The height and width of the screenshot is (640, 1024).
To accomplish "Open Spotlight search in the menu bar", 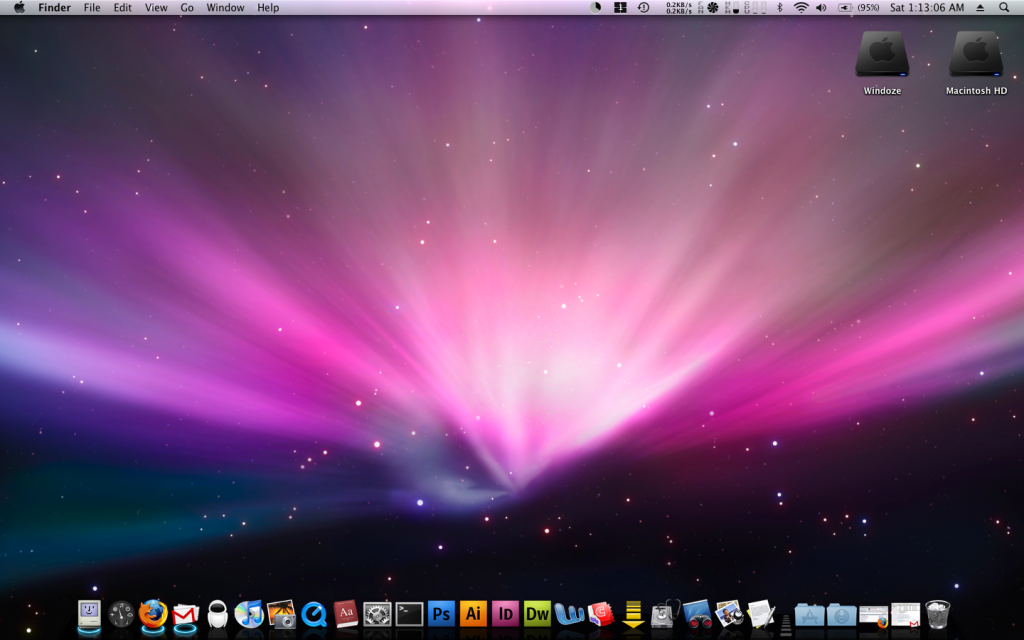I will [1004, 8].
